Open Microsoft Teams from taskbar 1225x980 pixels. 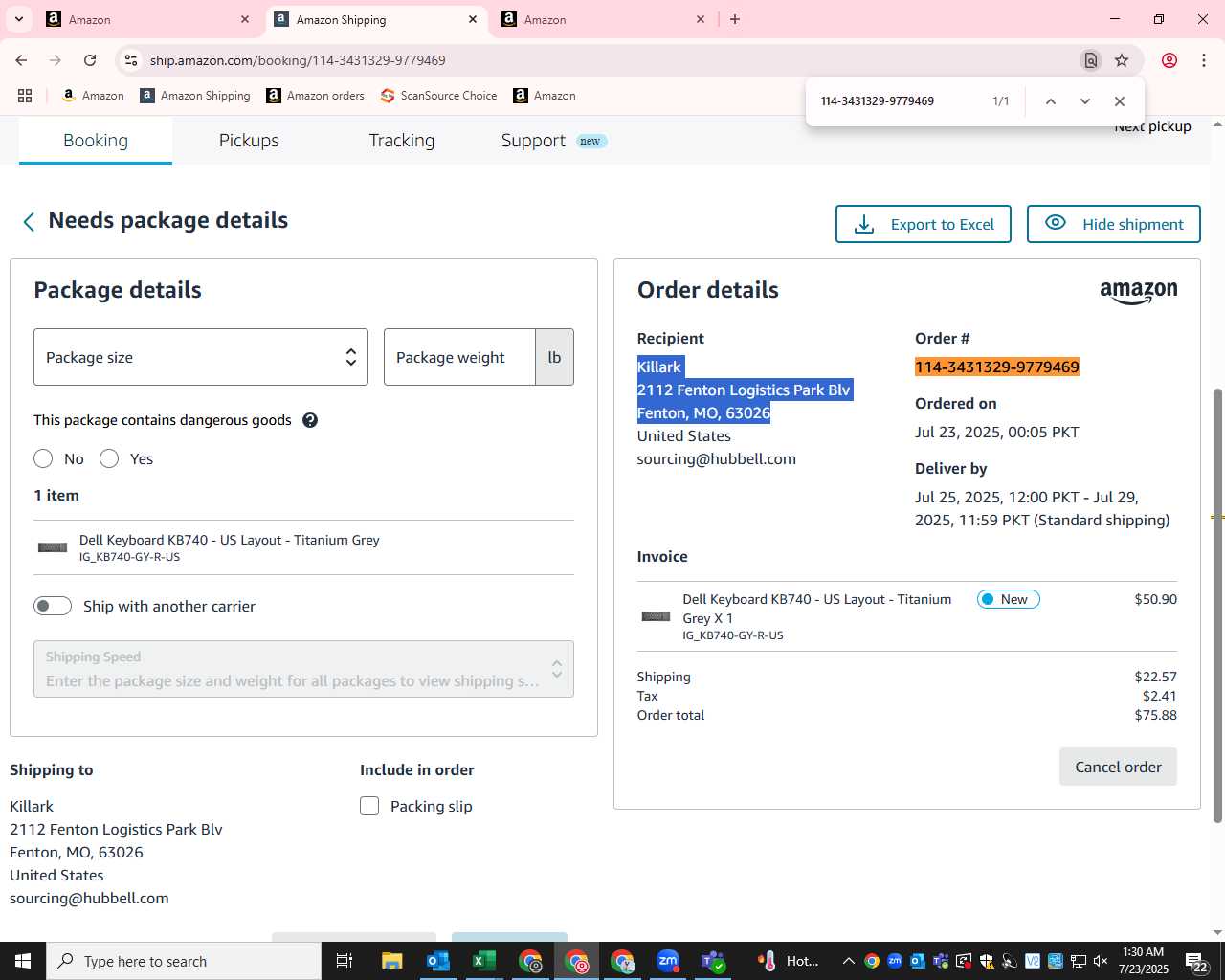(714, 961)
